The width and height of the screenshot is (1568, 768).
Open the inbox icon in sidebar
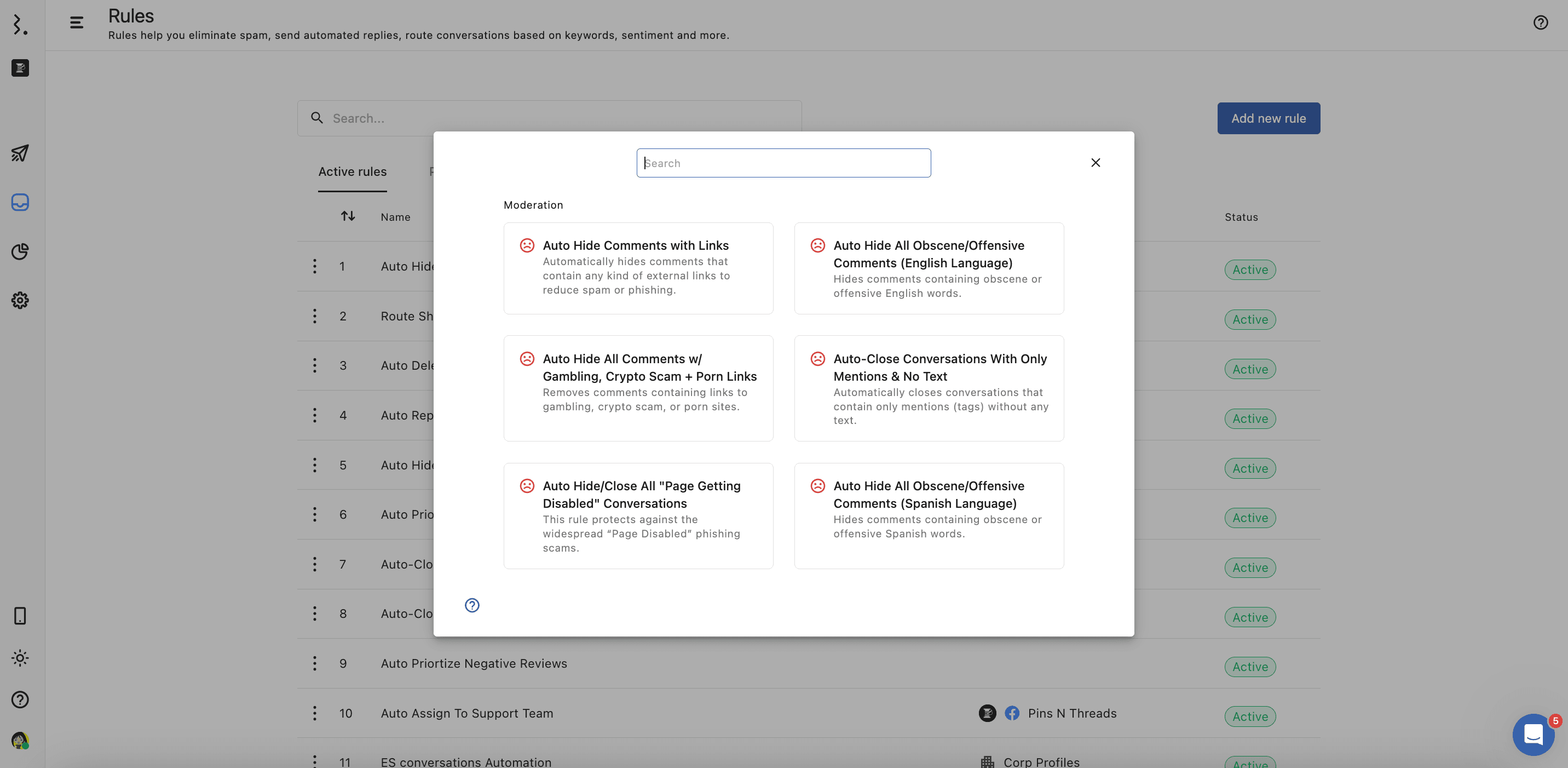[x=20, y=202]
